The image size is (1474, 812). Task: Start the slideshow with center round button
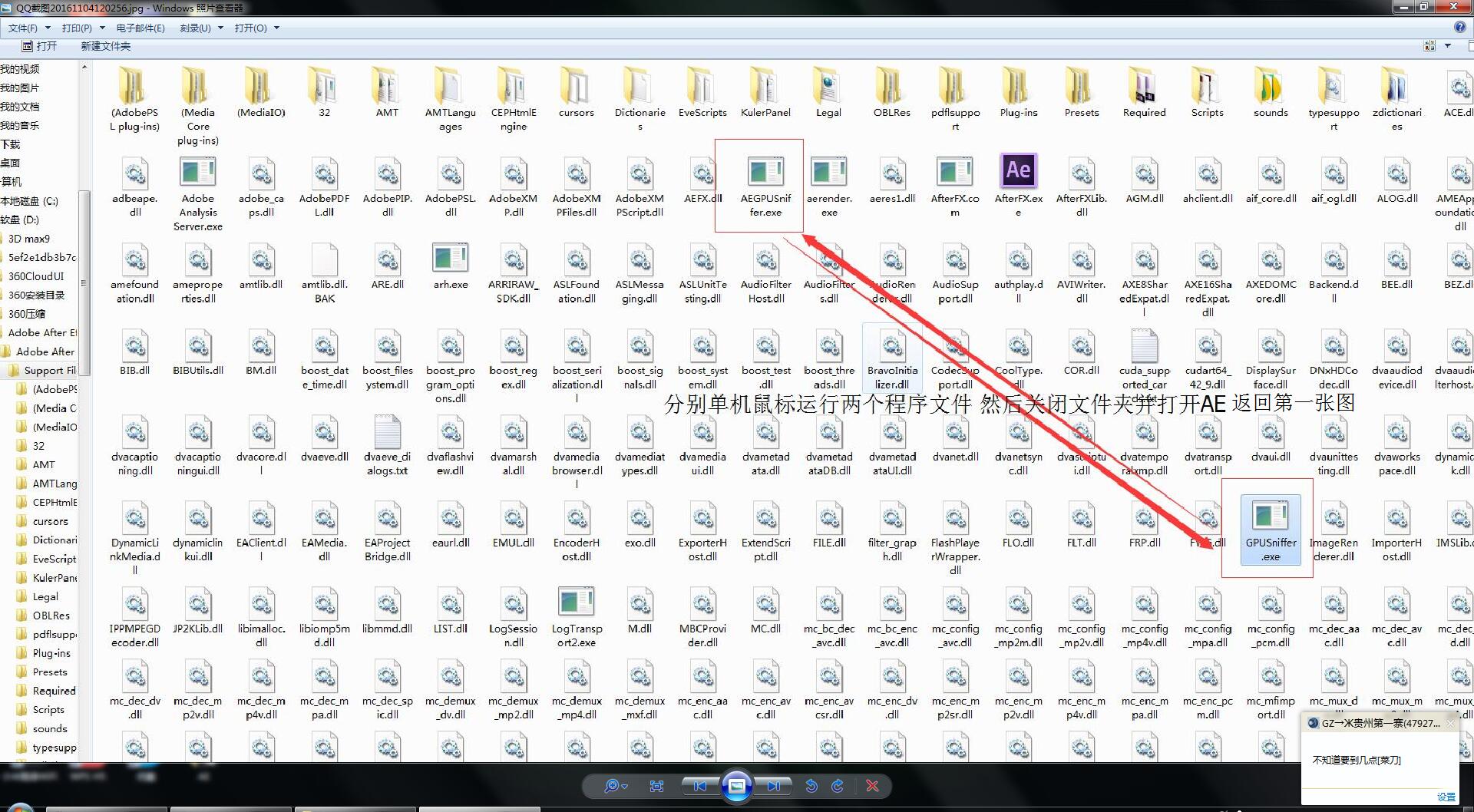(x=737, y=786)
